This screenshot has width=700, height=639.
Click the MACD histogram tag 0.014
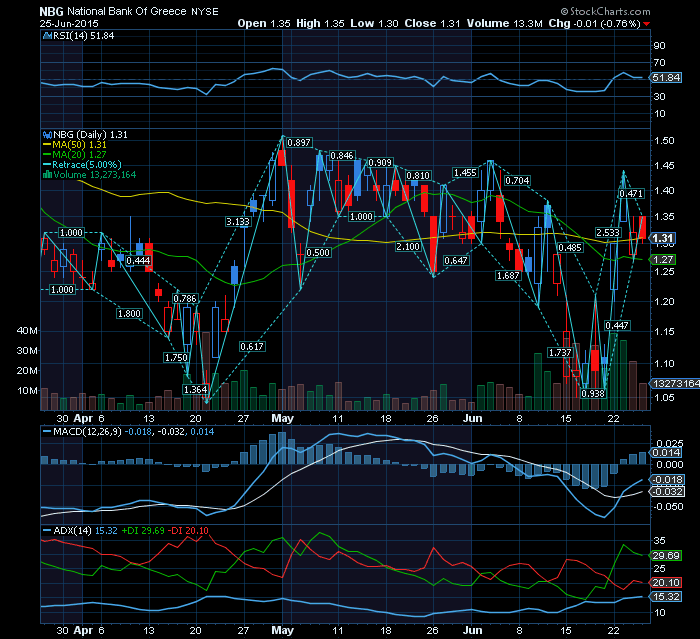[x=666, y=453]
